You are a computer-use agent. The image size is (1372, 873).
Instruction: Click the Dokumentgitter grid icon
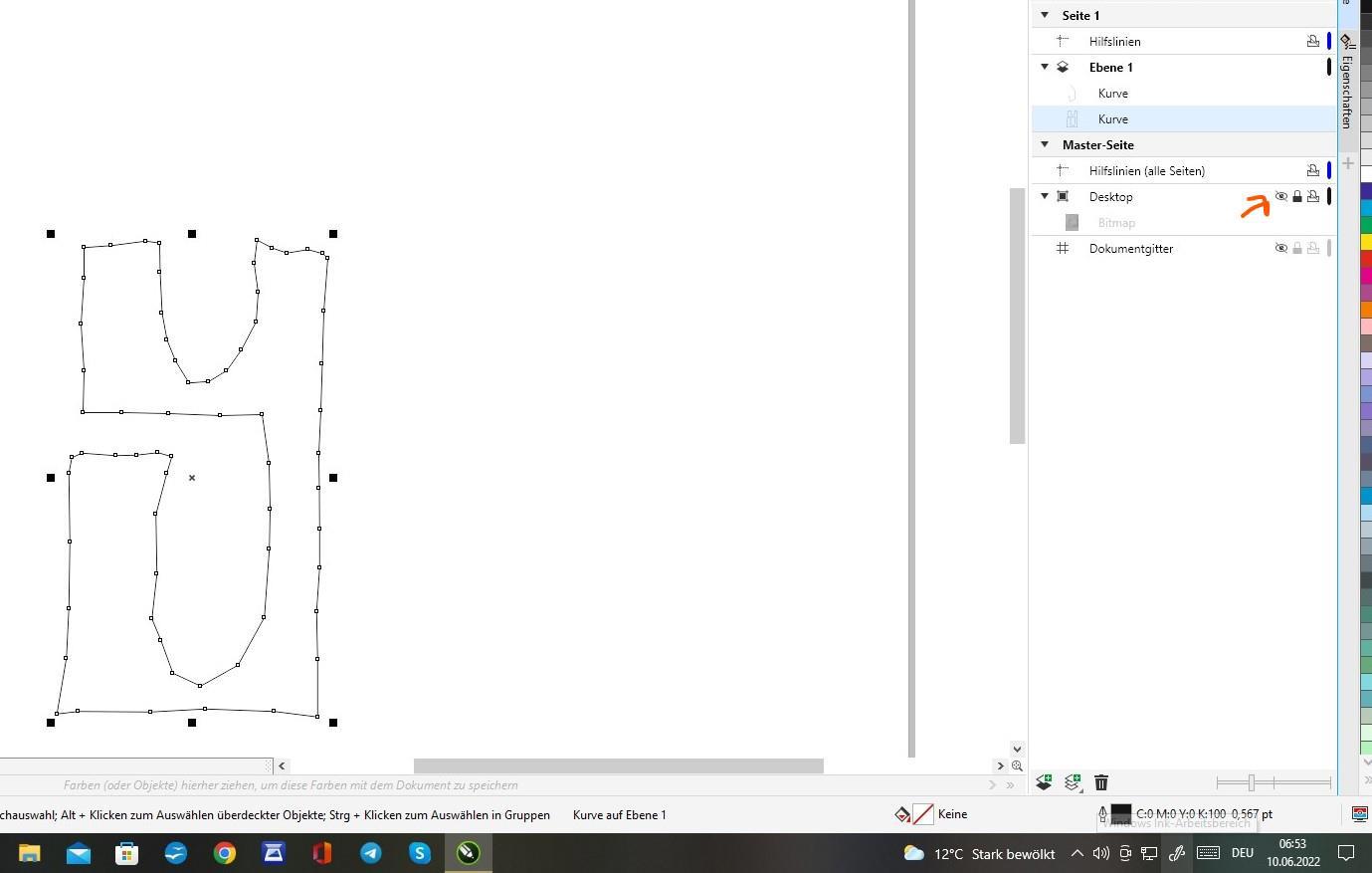[x=1063, y=248]
